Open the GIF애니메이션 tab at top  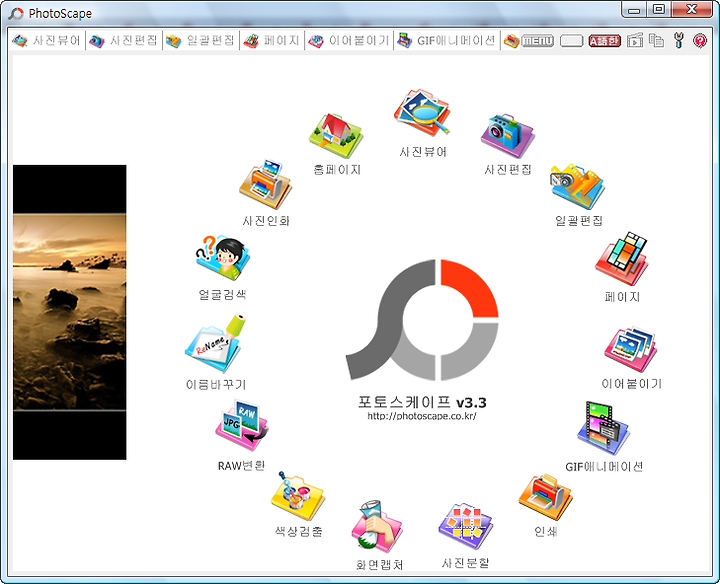[447, 41]
